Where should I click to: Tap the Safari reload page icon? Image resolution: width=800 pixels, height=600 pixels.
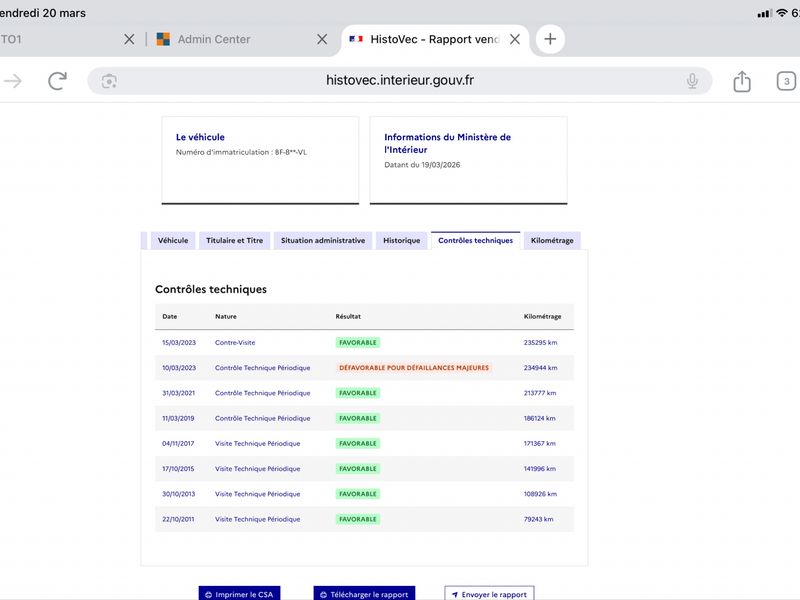pyautogui.click(x=58, y=81)
